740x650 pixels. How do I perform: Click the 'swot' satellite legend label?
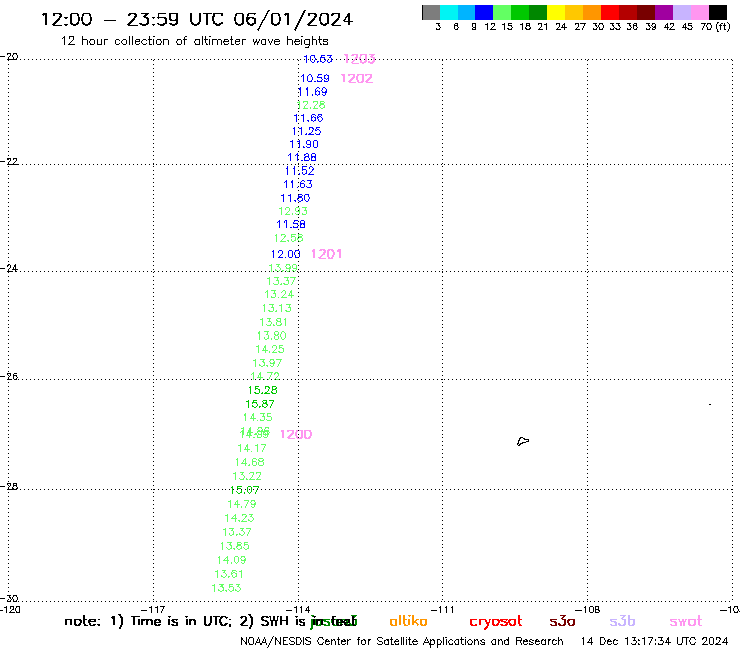pyautogui.click(x=685, y=622)
